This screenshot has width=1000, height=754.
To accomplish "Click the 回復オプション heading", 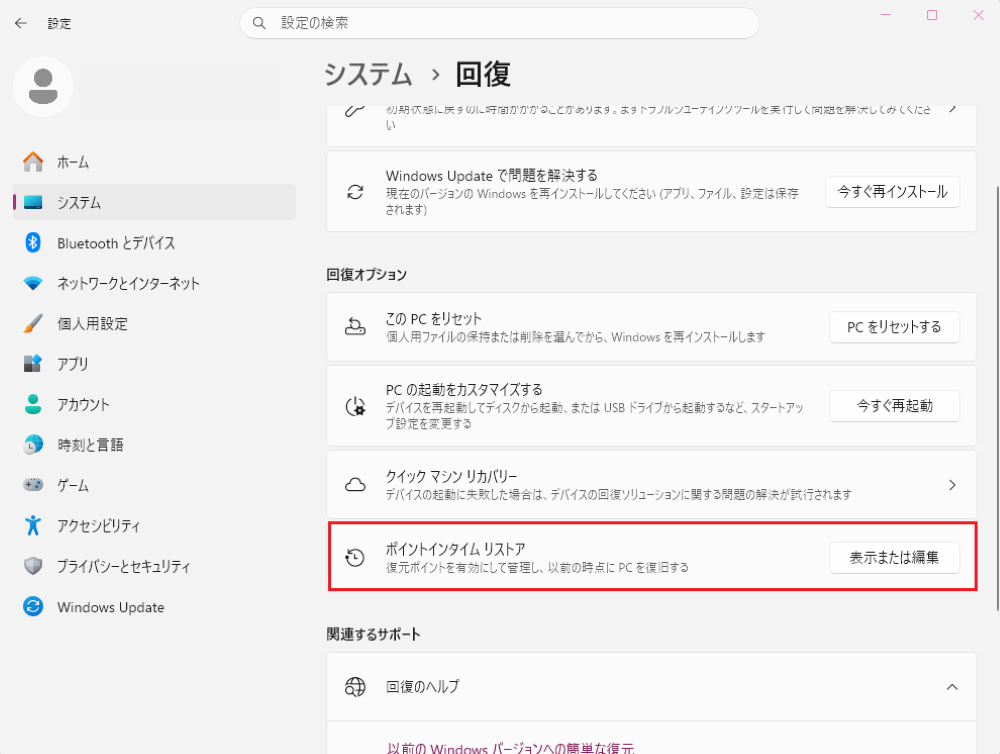I will click(x=367, y=274).
